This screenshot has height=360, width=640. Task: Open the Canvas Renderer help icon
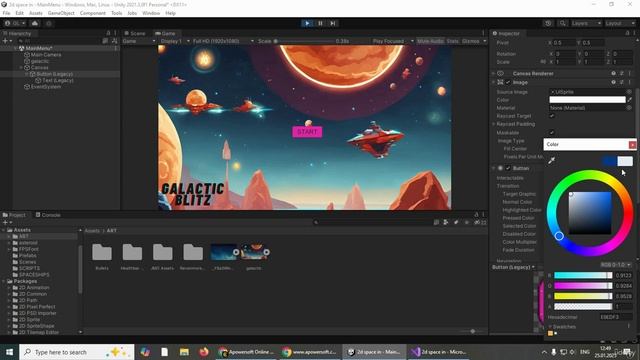click(613, 73)
